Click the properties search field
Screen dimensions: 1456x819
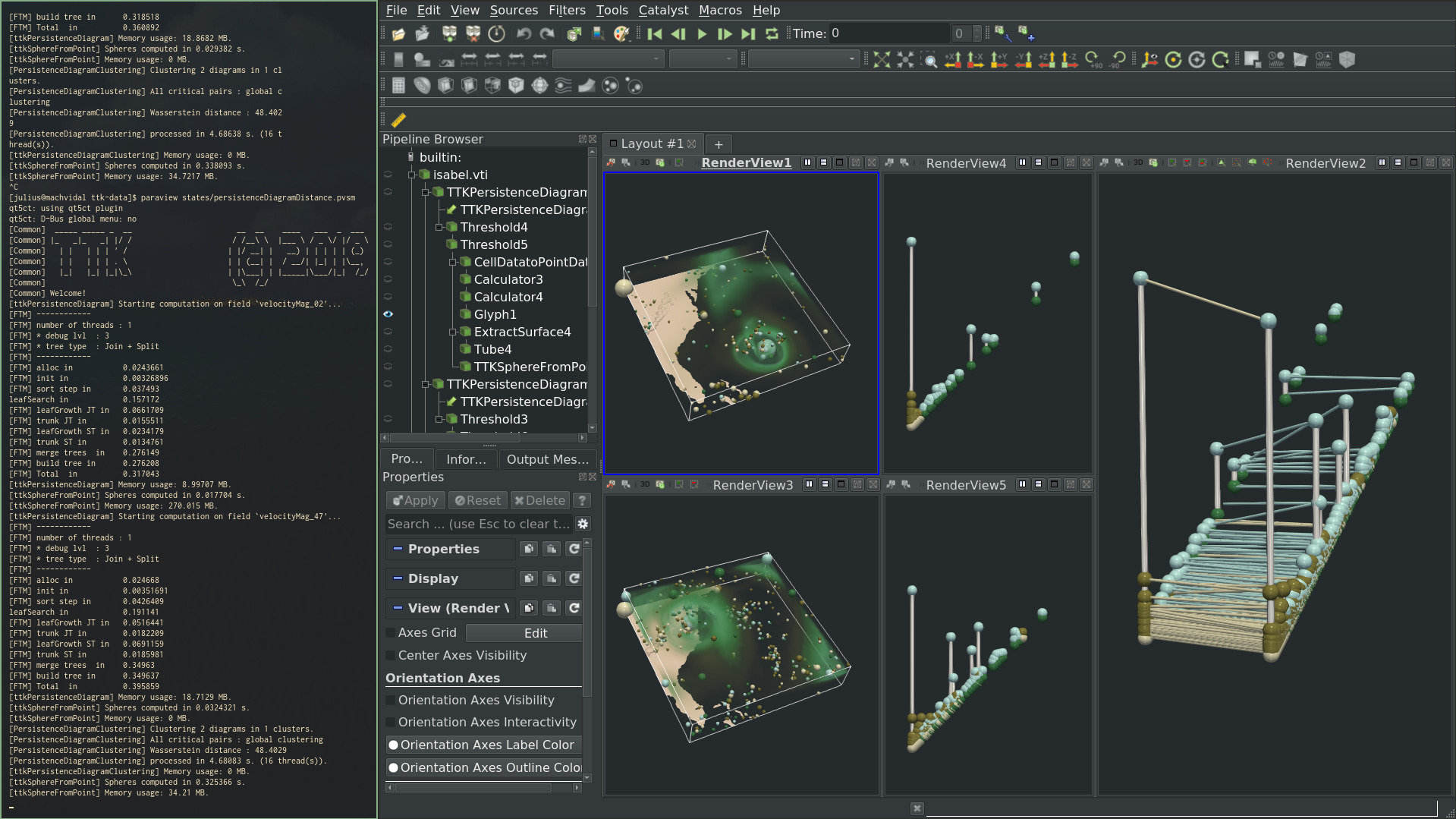(x=479, y=524)
